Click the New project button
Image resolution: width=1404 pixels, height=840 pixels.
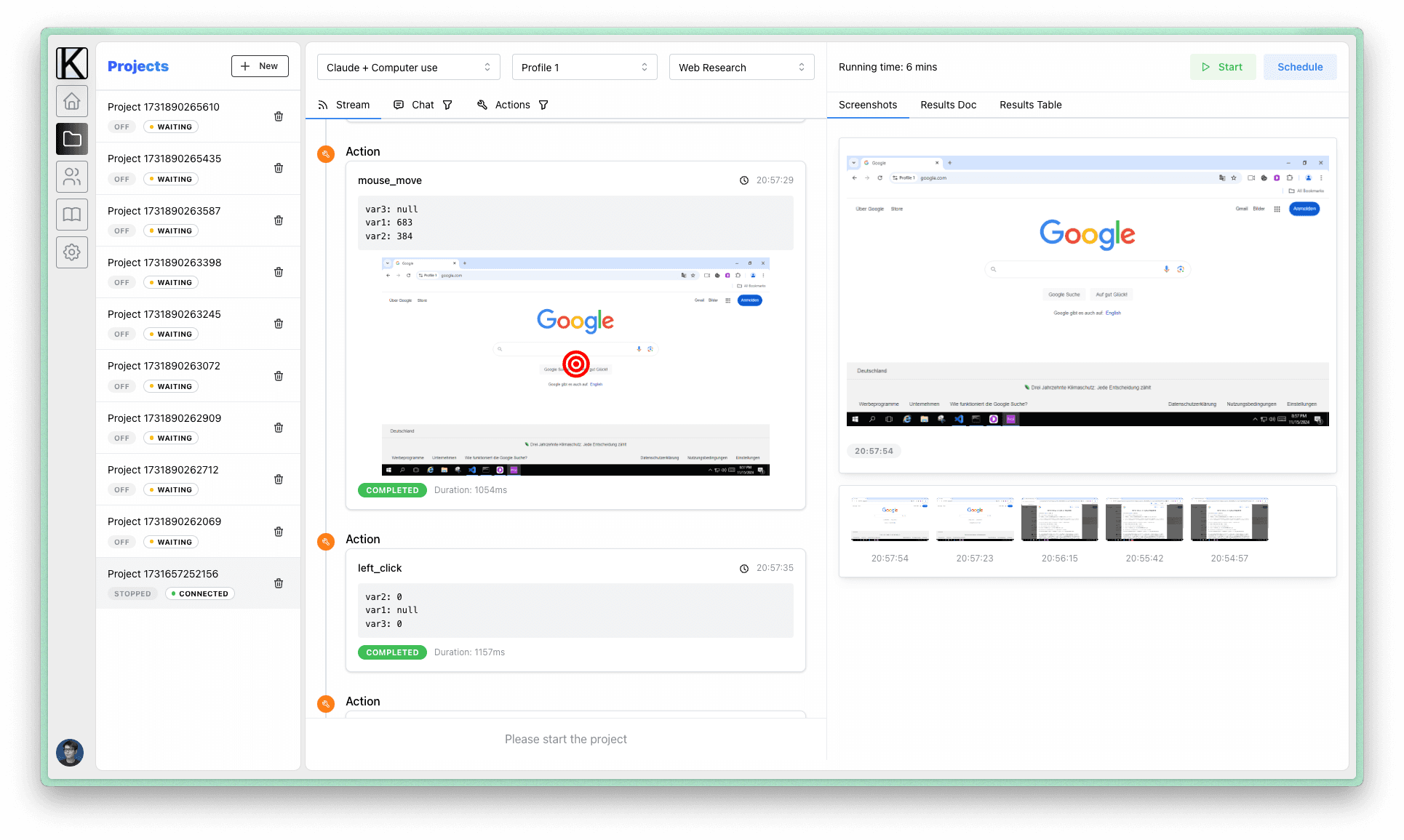pyautogui.click(x=260, y=65)
